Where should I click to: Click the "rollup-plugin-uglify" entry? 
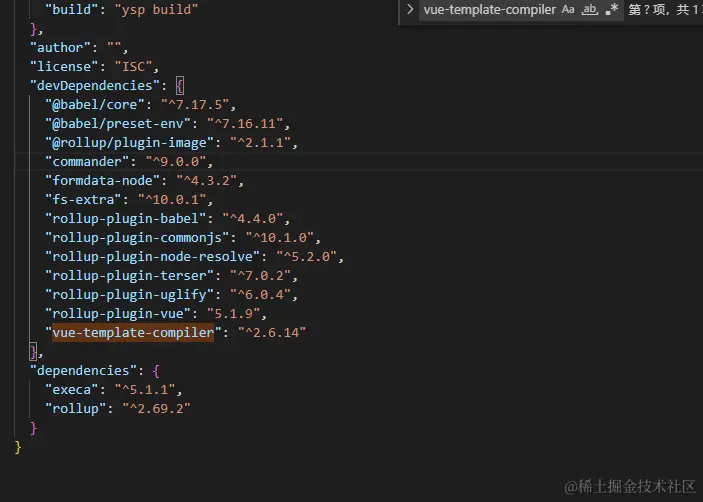pos(130,294)
